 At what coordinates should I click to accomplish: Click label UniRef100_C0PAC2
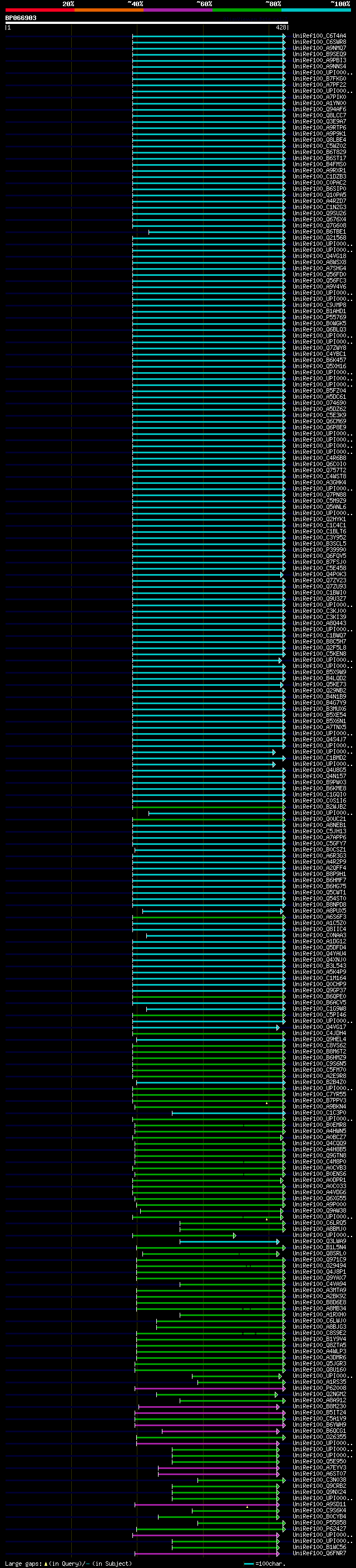tap(319, 182)
